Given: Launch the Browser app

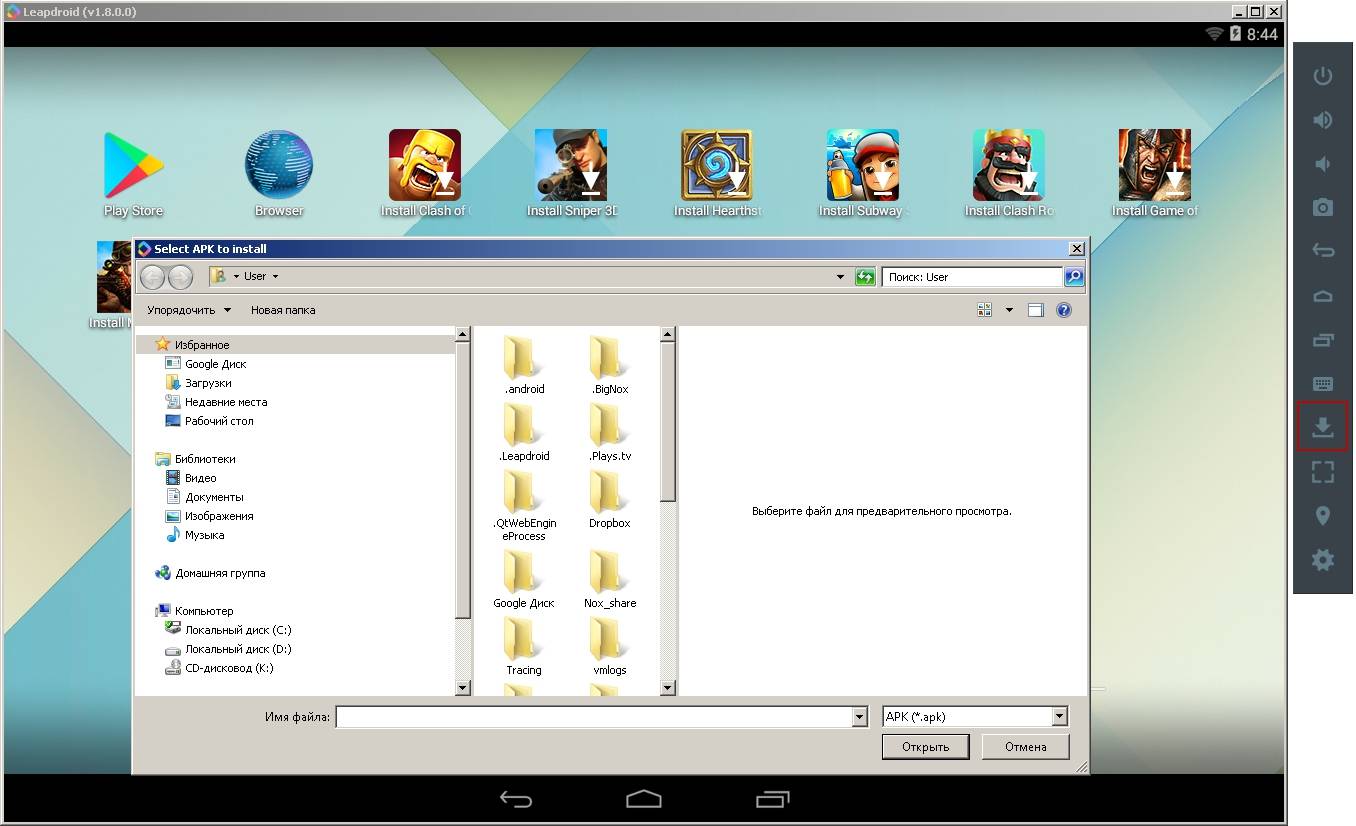Looking at the screenshot, I should [x=279, y=174].
